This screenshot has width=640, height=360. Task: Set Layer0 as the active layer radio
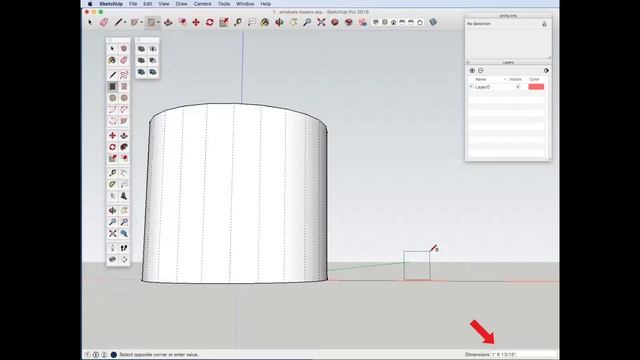click(x=471, y=87)
